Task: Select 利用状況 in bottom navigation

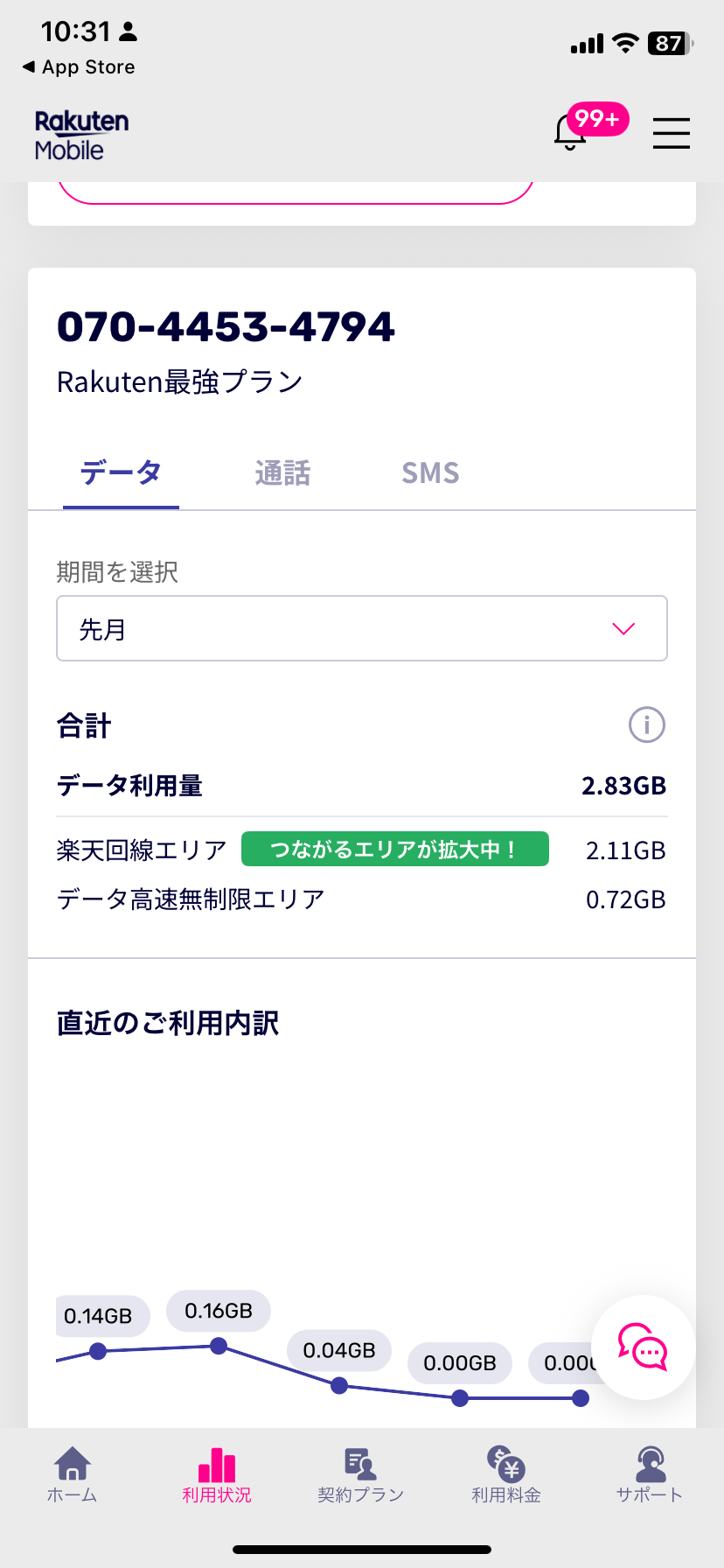Action: click(217, 1474)
